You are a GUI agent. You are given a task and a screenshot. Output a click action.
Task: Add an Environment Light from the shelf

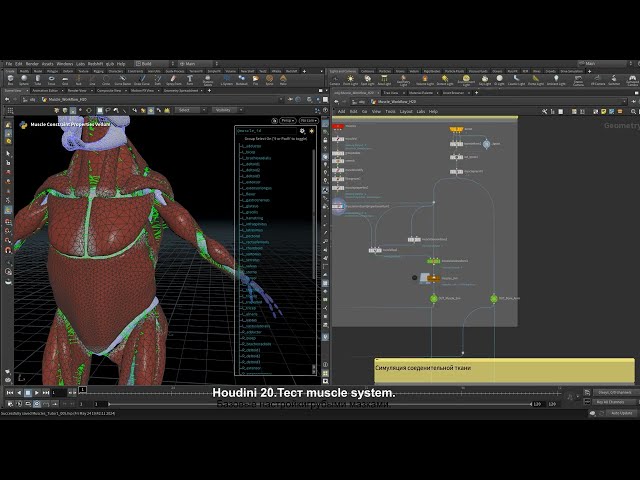[x=466, y=80]
